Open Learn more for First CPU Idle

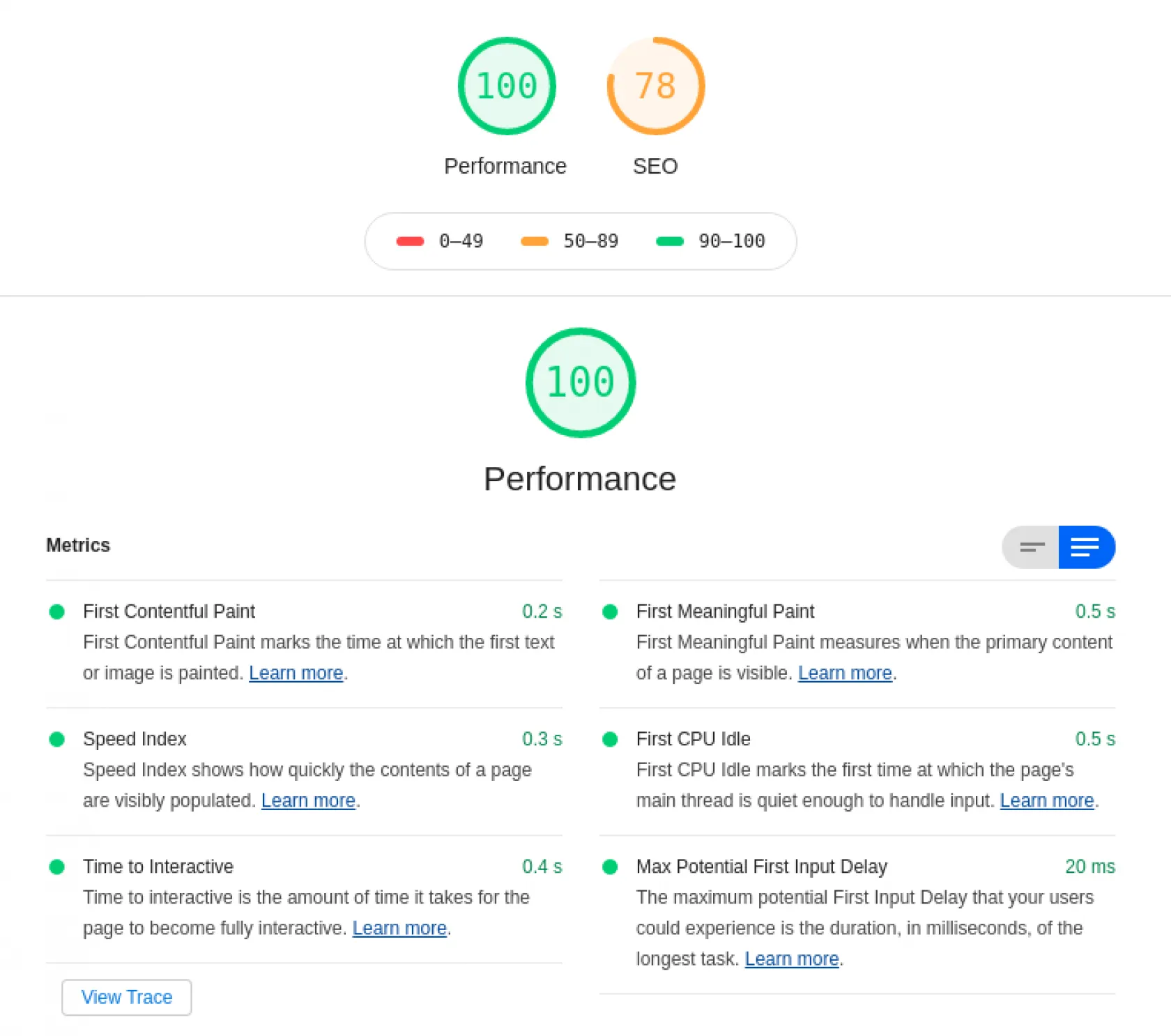[1047, 800]
